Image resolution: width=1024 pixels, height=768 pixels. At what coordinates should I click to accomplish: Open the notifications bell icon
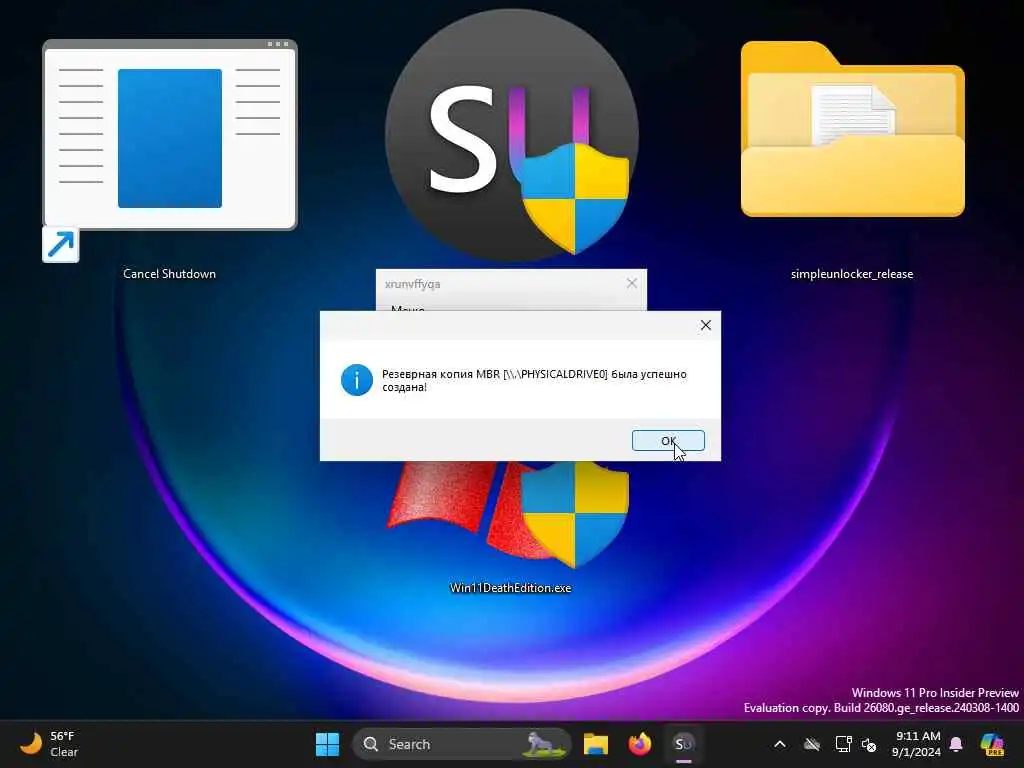tap(956, 744)
